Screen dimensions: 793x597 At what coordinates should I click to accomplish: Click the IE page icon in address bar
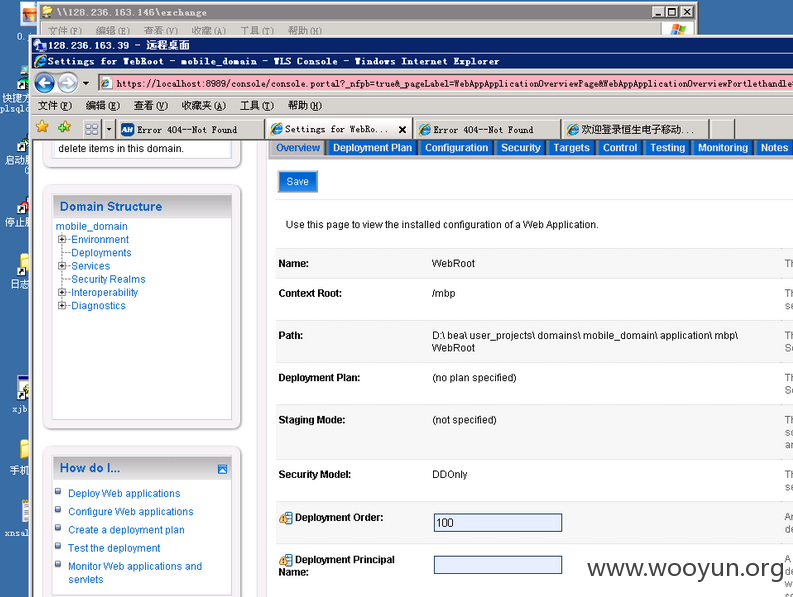106,83
